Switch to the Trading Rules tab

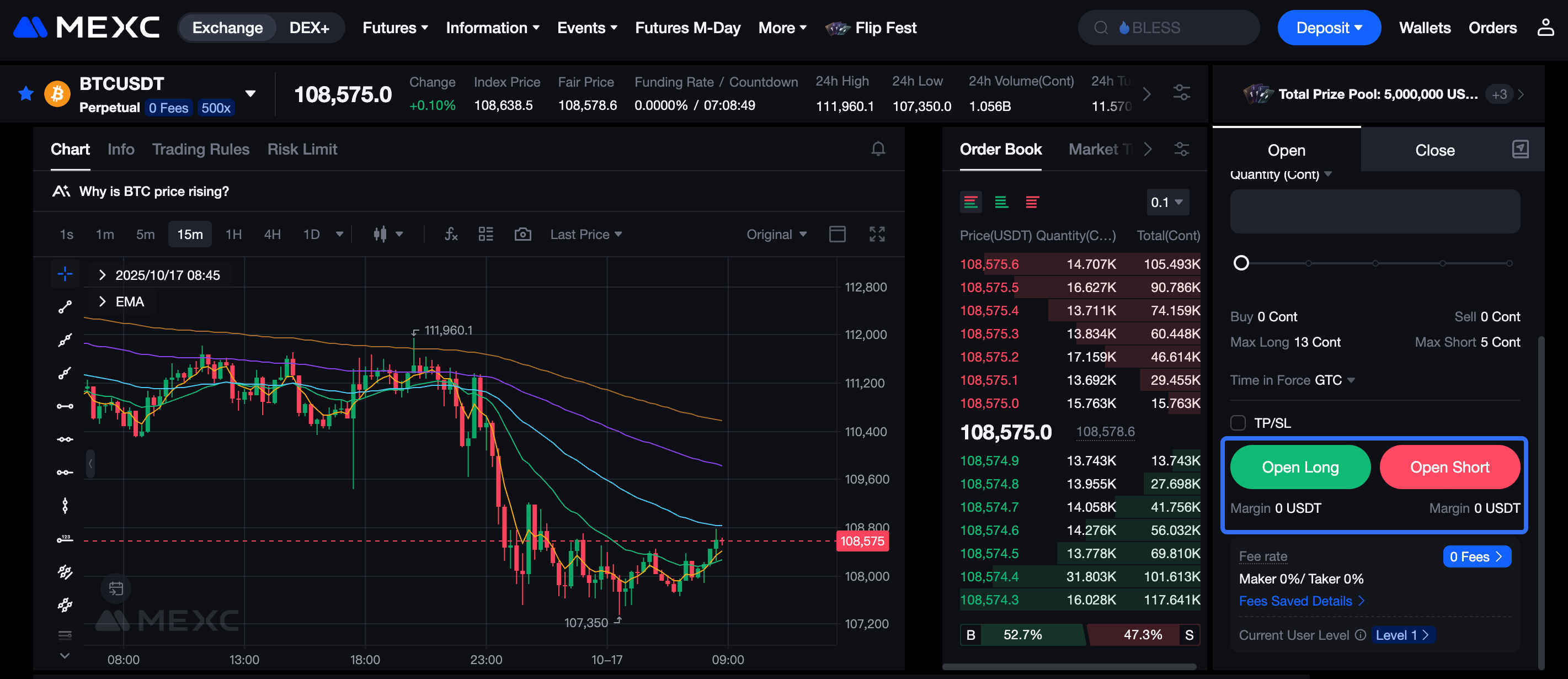(200, 149)
